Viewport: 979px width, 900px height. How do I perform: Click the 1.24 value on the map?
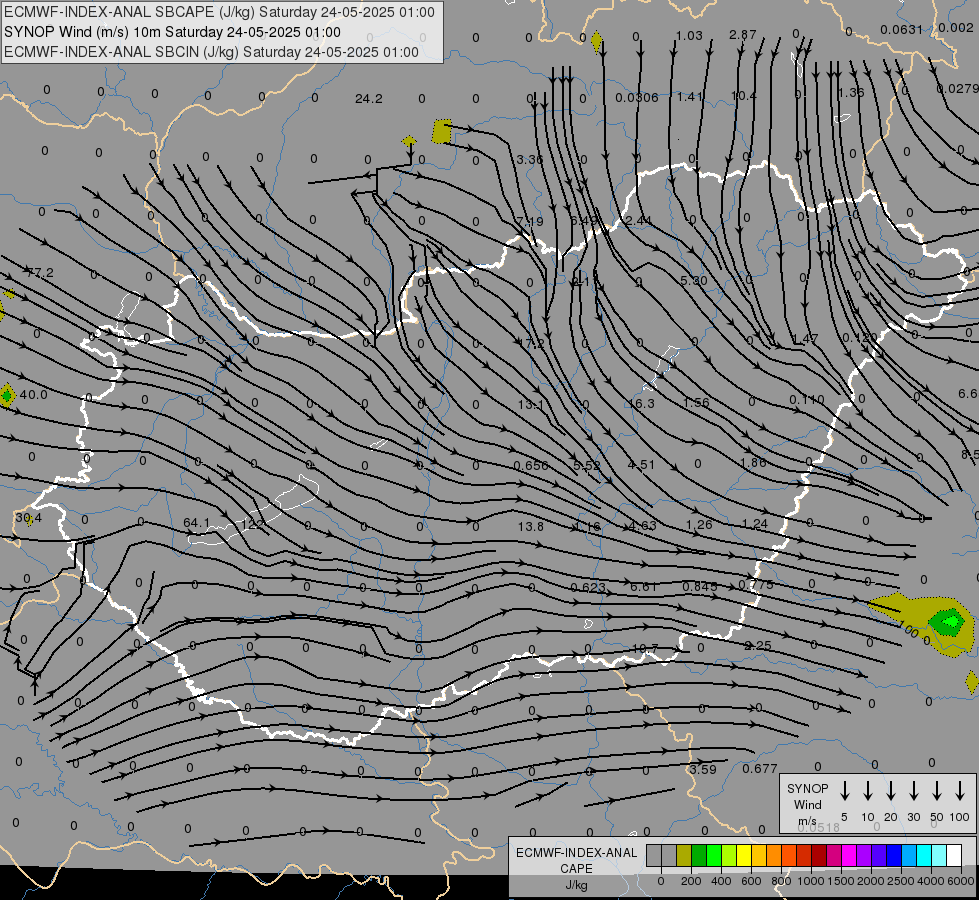pos(755,523)
